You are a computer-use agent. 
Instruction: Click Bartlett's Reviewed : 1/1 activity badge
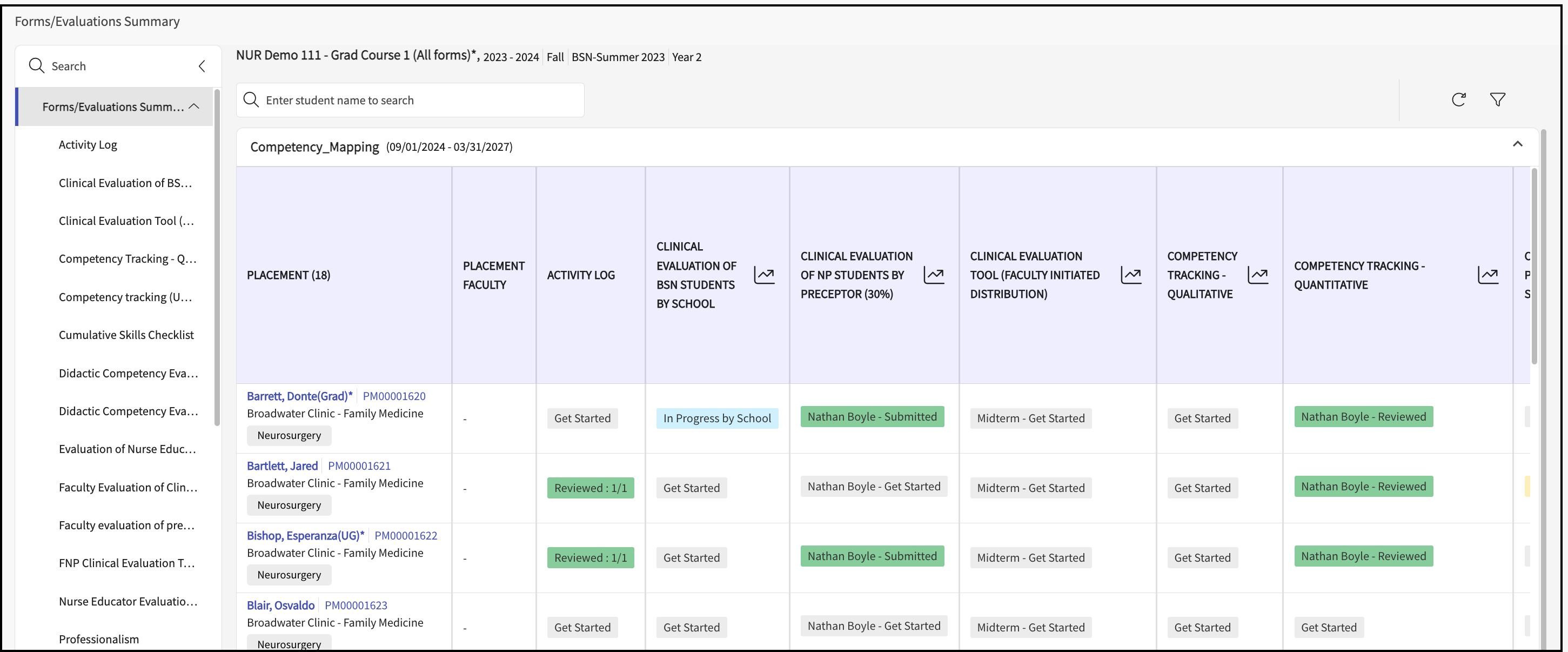(590, 488)
